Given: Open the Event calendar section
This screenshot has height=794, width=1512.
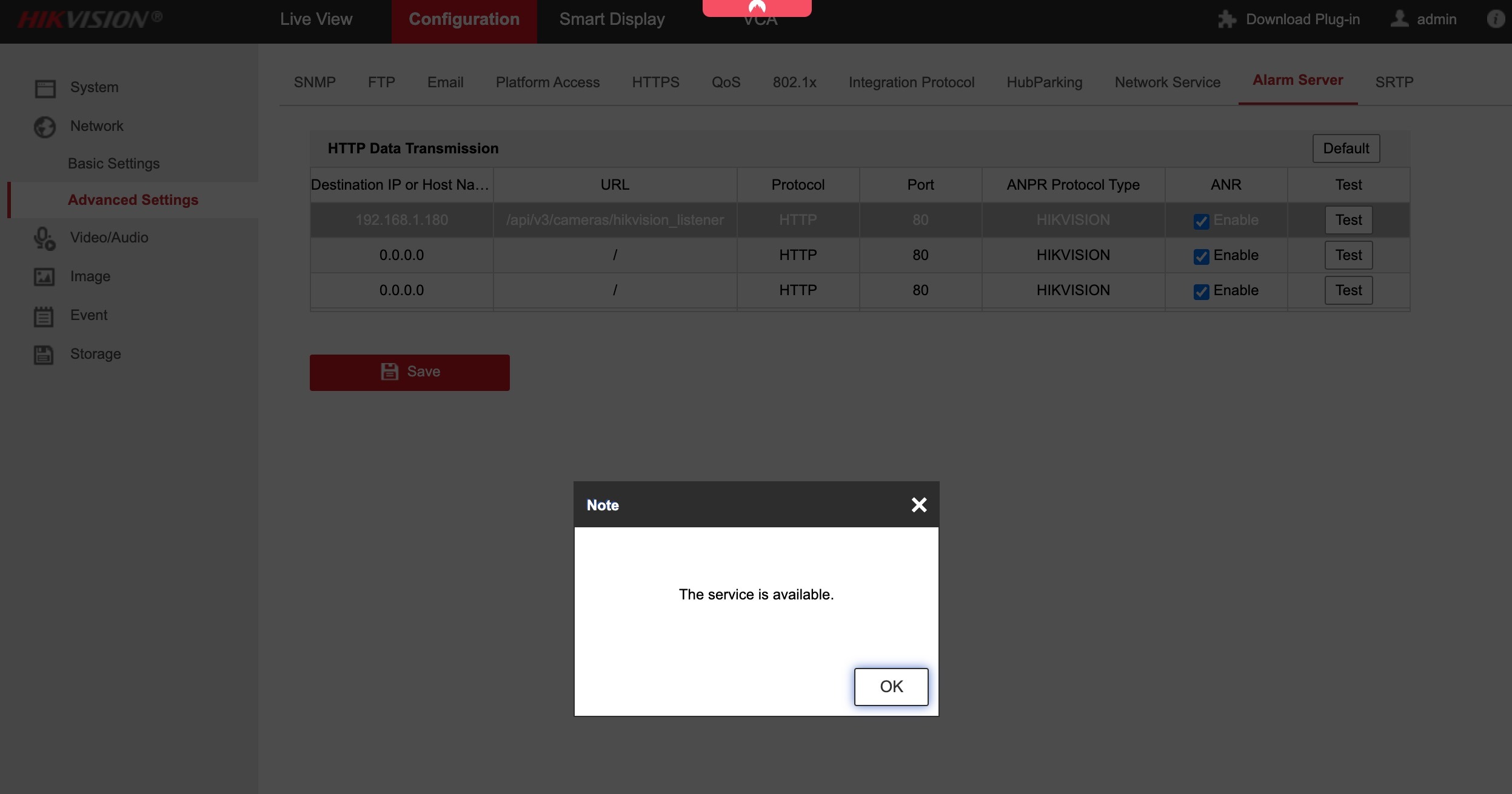Looking at the screenshot, I should 88,315.
